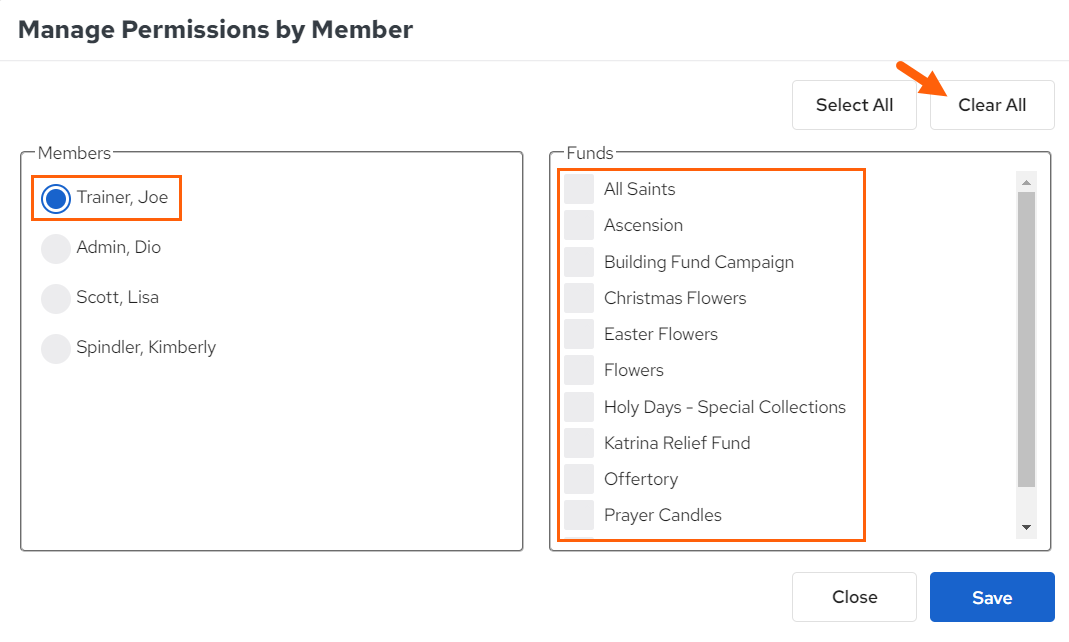Viewport: 1069px width, 642px height.
Task: Select Scott, Lisa as the member
Action: (56, 299)
